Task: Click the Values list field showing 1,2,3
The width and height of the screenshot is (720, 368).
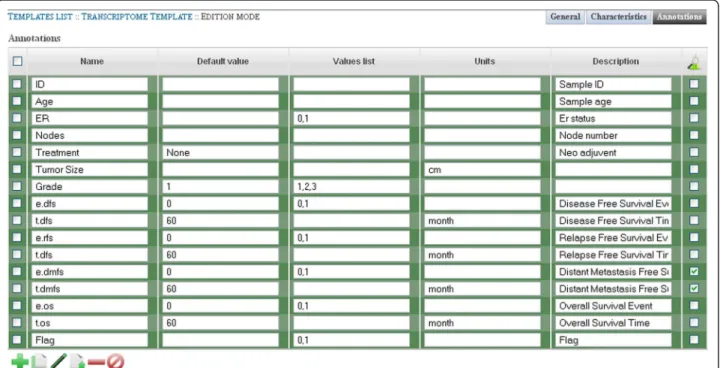Action: tap(351, 187)
